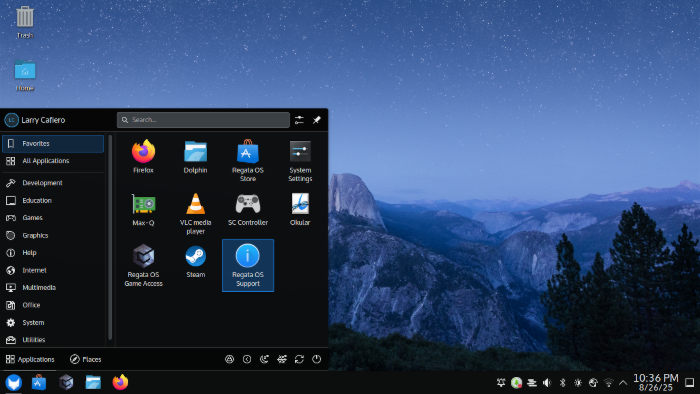Open the Utilities category
This screenshot has height=394, width=700.
(53, 340)
